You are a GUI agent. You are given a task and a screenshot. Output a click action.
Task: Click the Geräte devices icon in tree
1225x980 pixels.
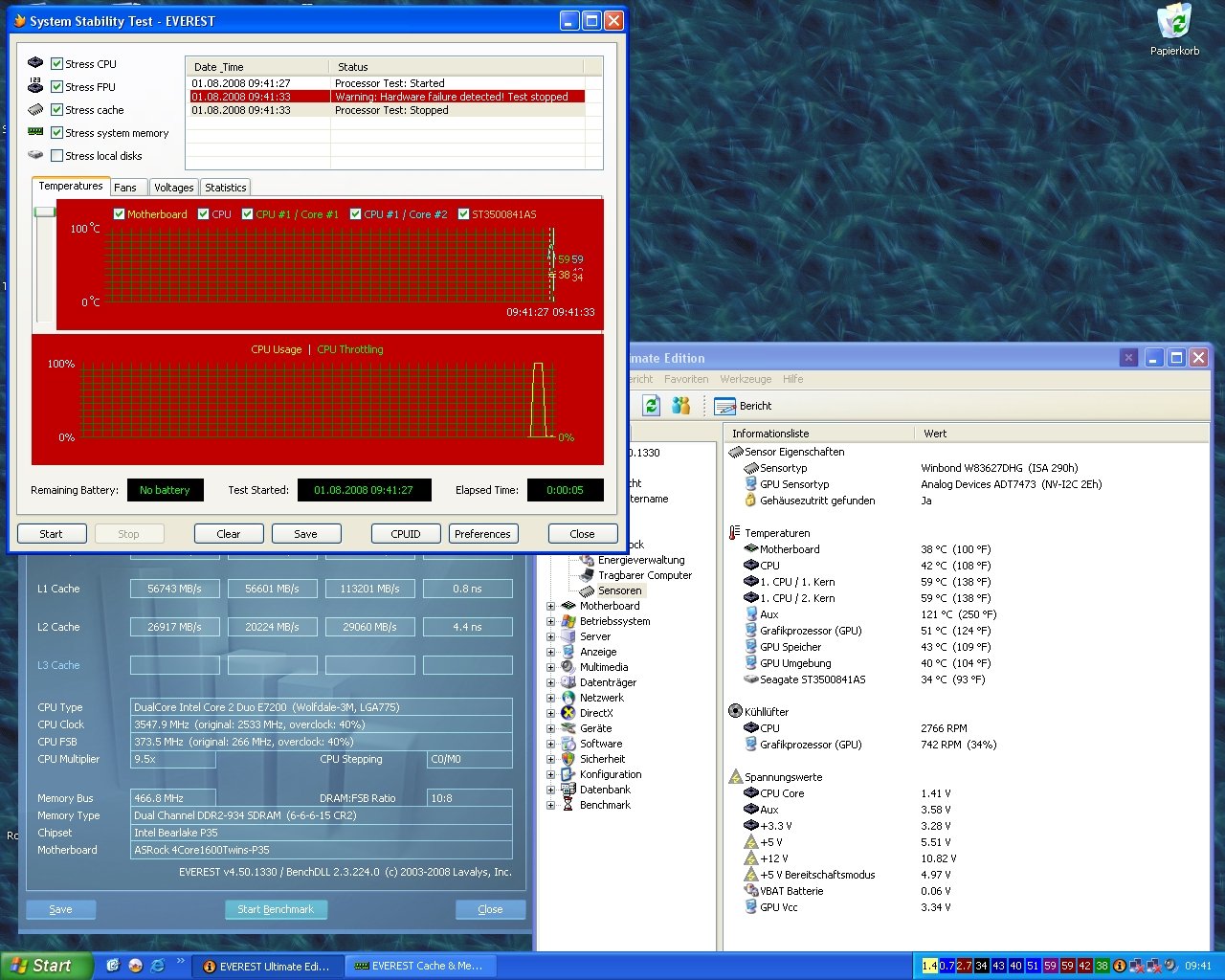point(568,728)
